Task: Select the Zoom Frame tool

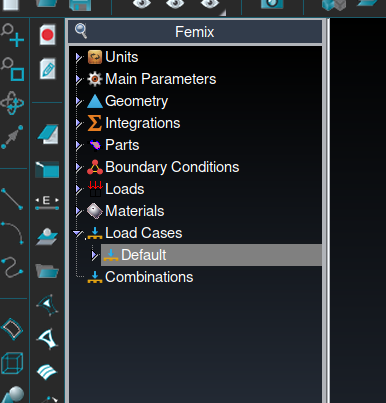Action: (x=12, y=69)
